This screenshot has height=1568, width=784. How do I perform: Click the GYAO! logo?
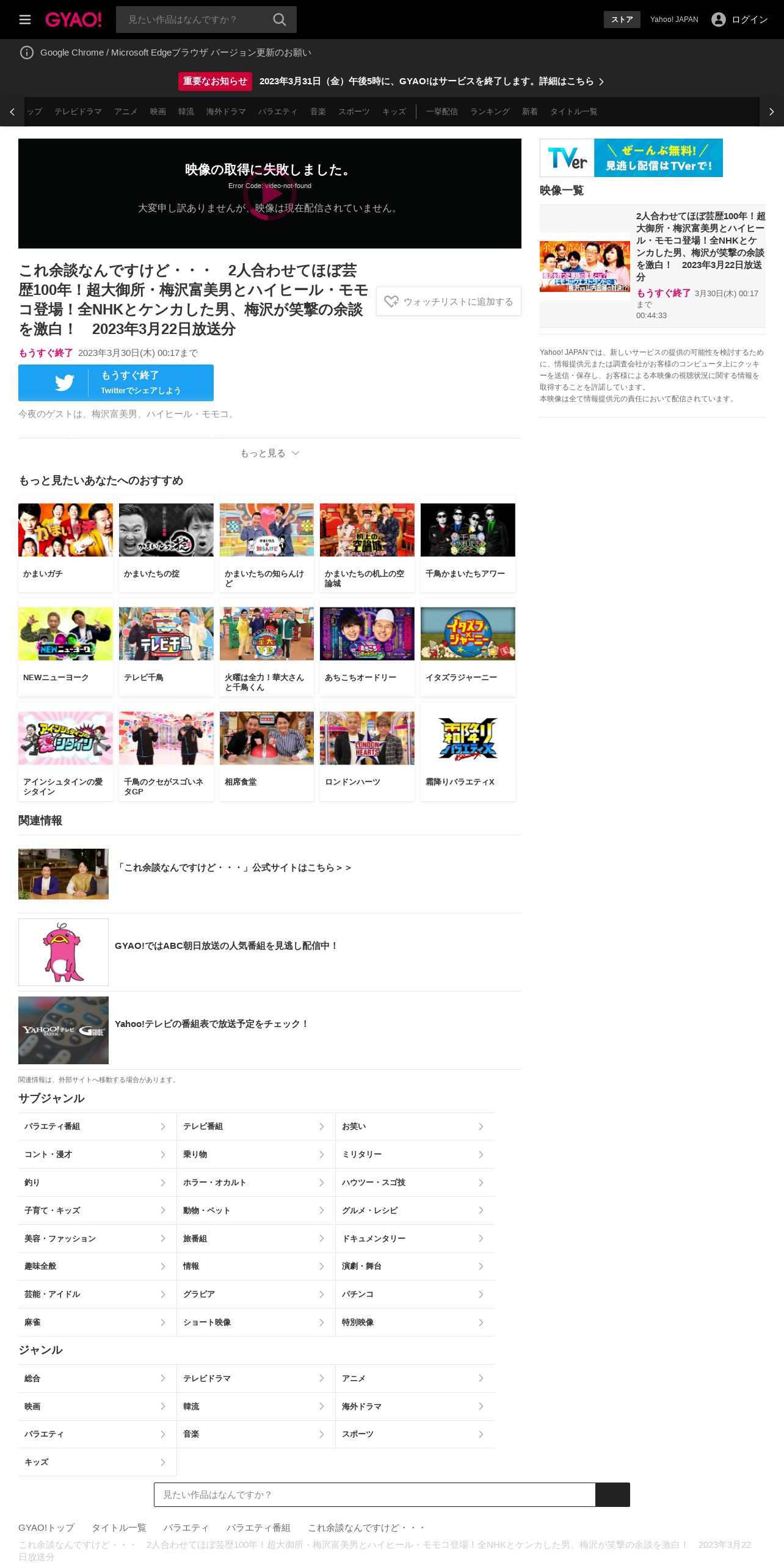73,20
